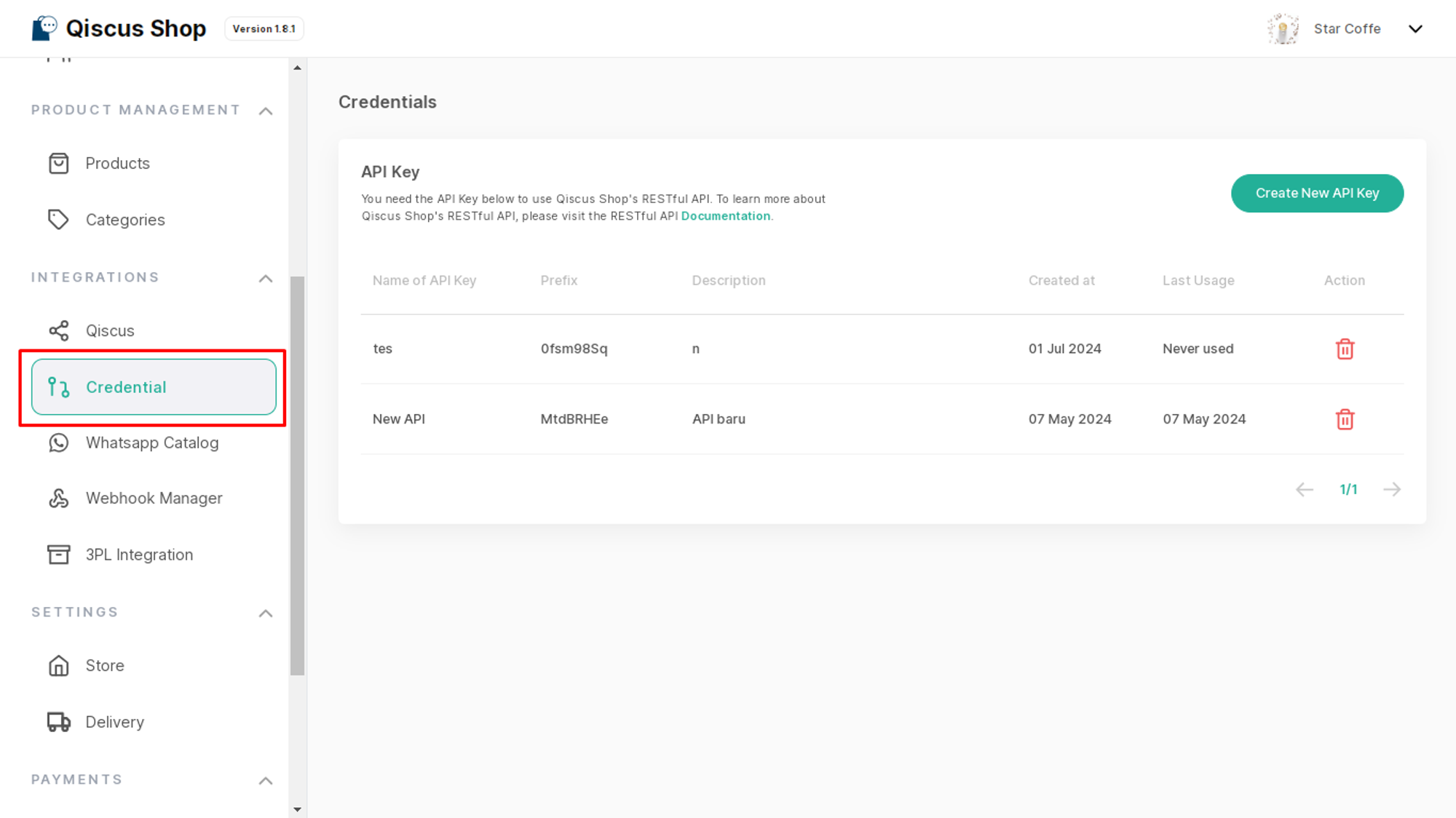This screenshot has height=818, width=1456.
Task: Click the '01 Jul 2024' created date
Action: [1064, 349]
